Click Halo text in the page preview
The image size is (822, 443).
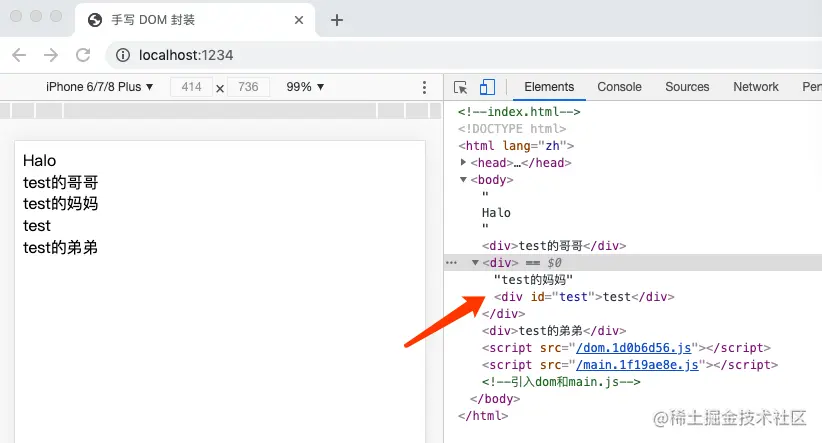coord(39,160)
